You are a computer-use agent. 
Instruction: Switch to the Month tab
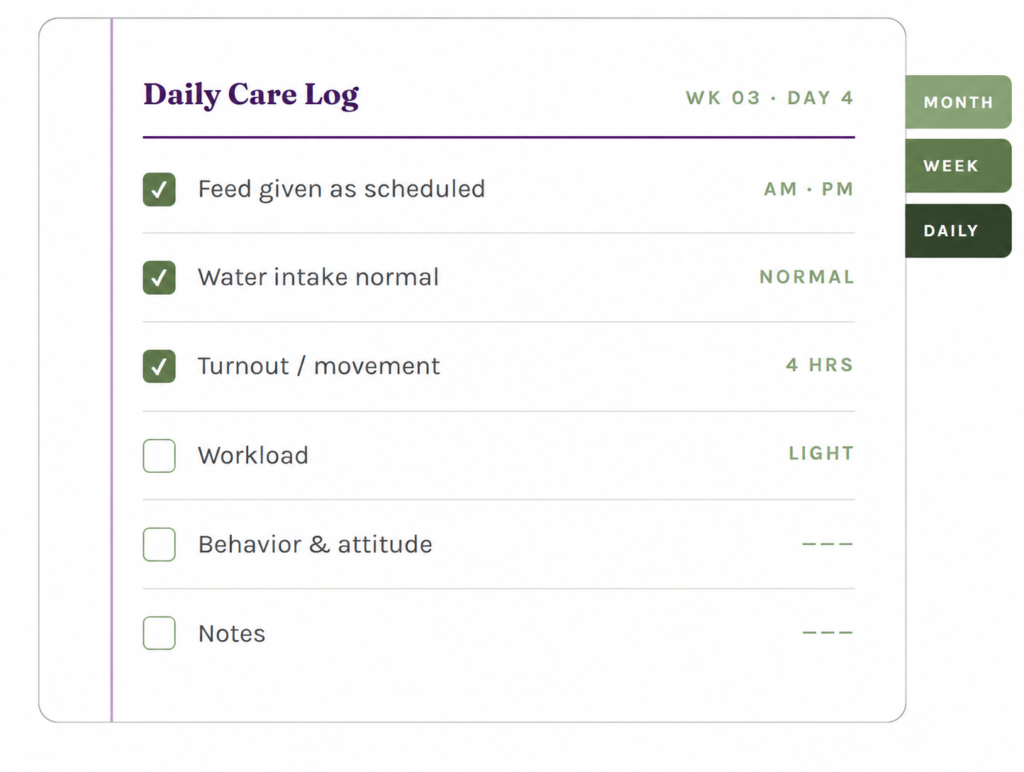coord(958,102)
